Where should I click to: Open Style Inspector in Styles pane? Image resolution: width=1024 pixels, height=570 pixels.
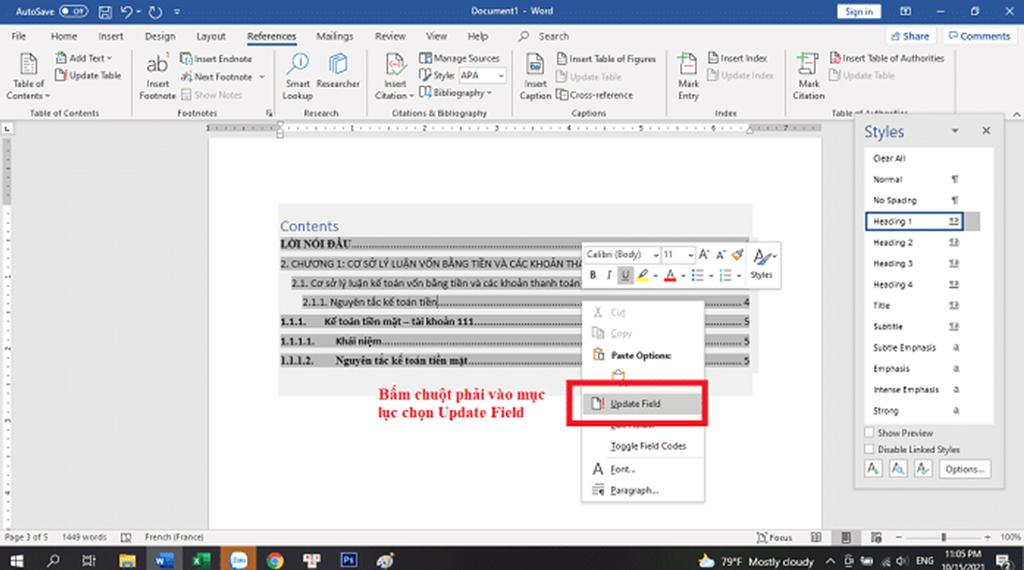coord(898,469)
